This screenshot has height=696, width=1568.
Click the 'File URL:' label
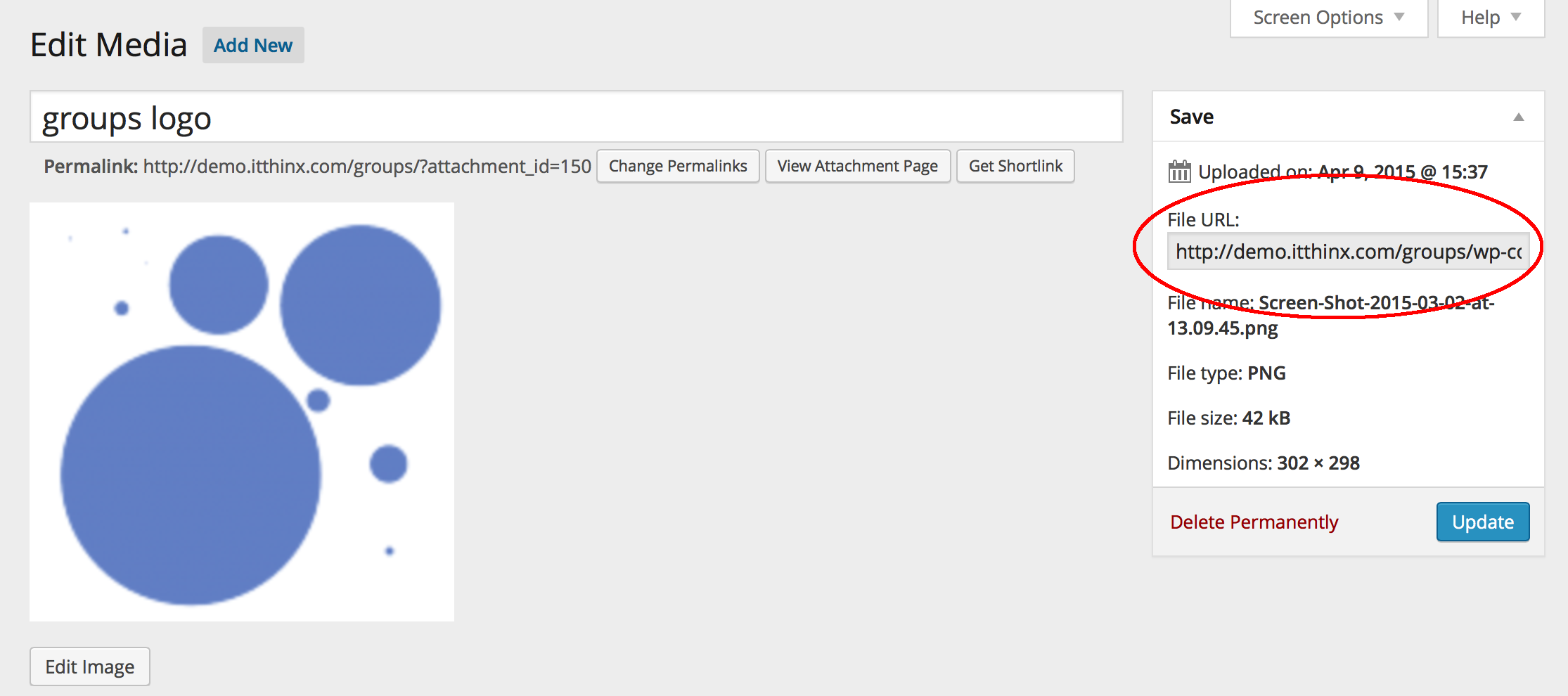point(1203,220)
